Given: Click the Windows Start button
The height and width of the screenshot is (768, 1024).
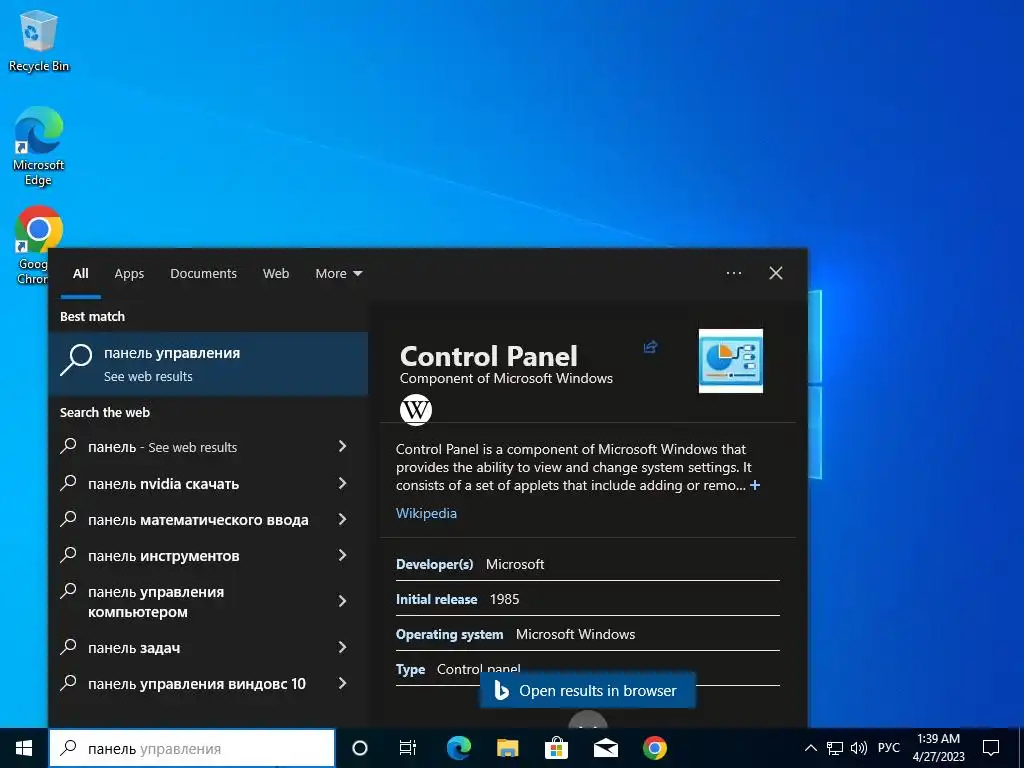Looking at the screenshot, I should click(x=24, y=748).
